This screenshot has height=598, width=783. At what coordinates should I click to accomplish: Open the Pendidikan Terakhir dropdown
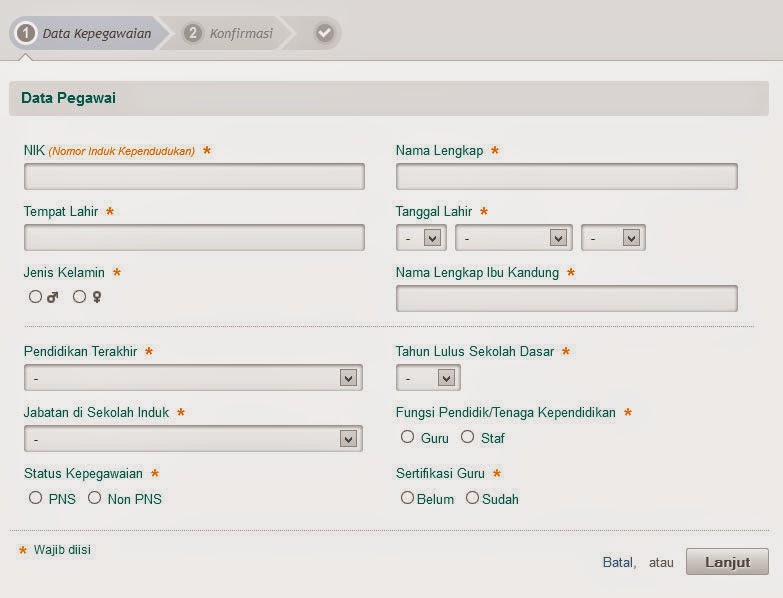[193, 378]
